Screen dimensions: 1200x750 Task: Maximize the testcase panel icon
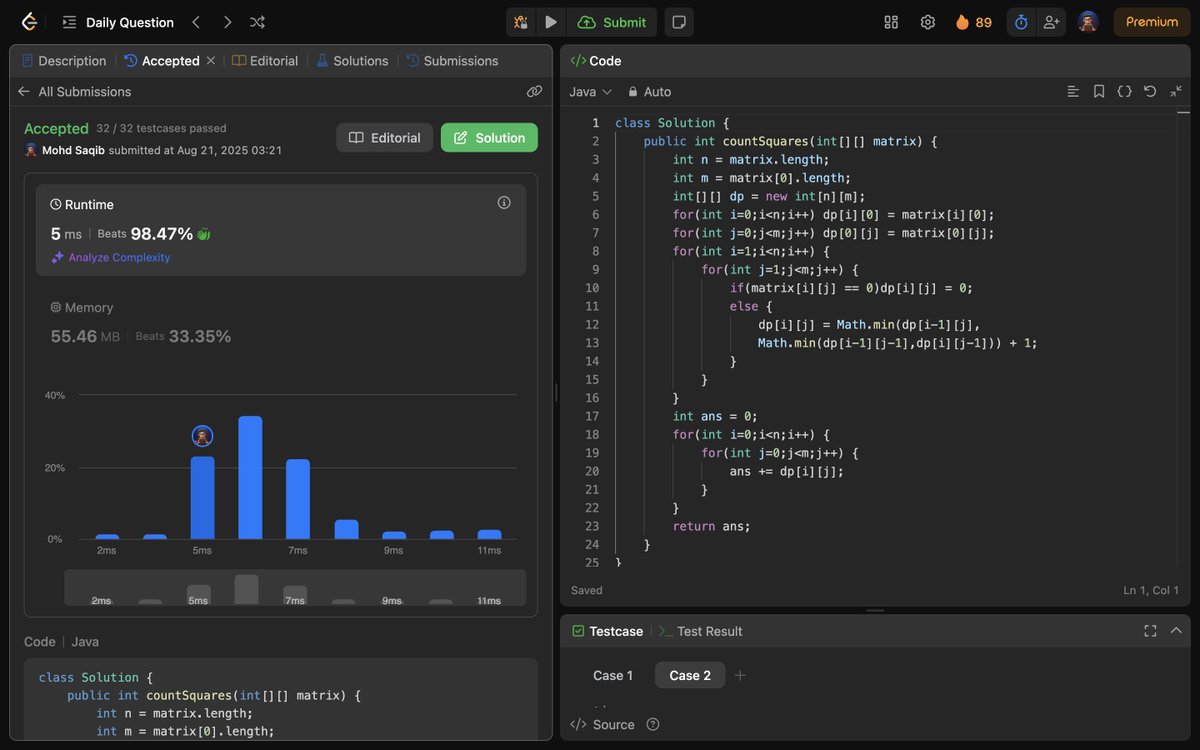[x=1150, y=631]
